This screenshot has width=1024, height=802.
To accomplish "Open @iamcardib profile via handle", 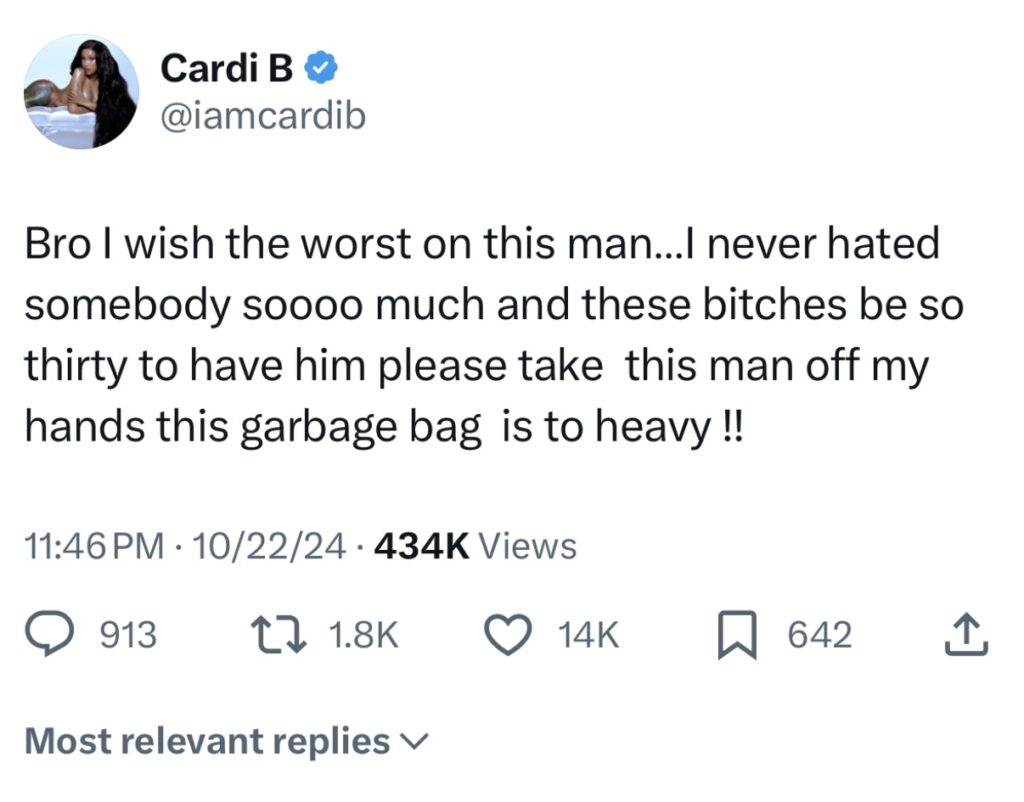I will click(x=264, y=114).
